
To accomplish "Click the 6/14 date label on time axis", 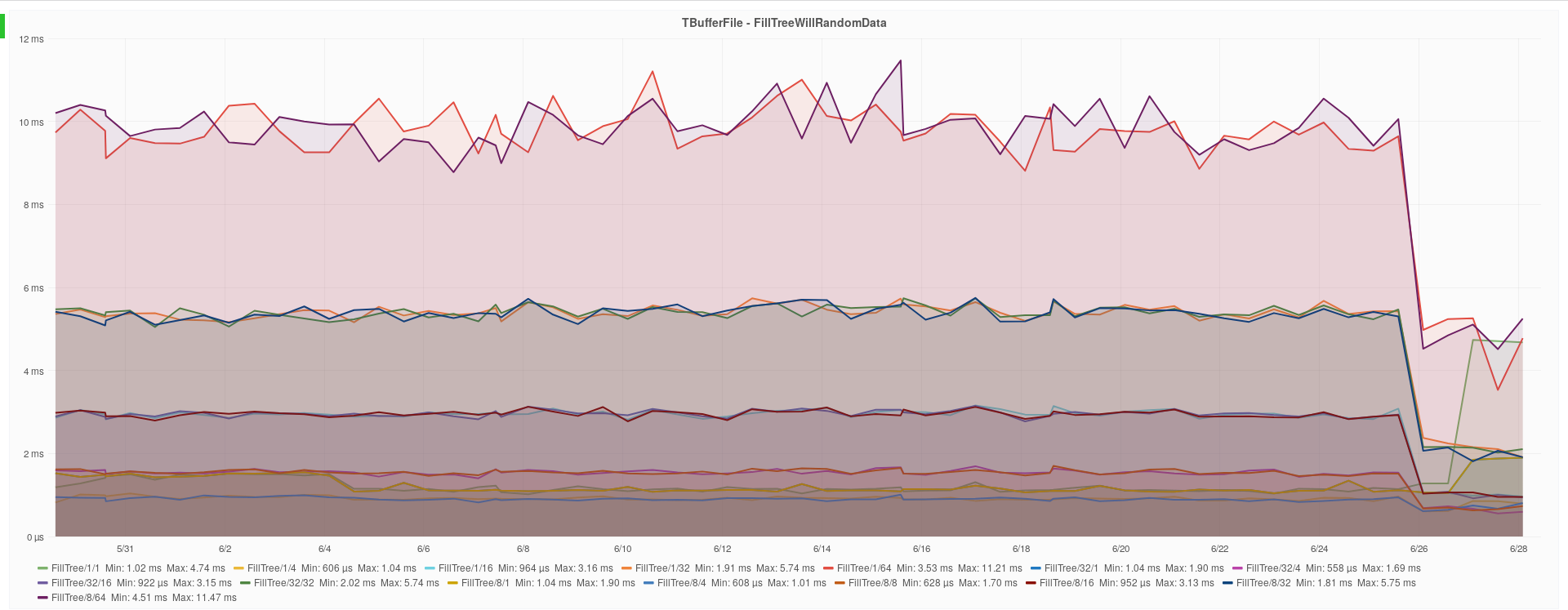I will click(822, 549).
